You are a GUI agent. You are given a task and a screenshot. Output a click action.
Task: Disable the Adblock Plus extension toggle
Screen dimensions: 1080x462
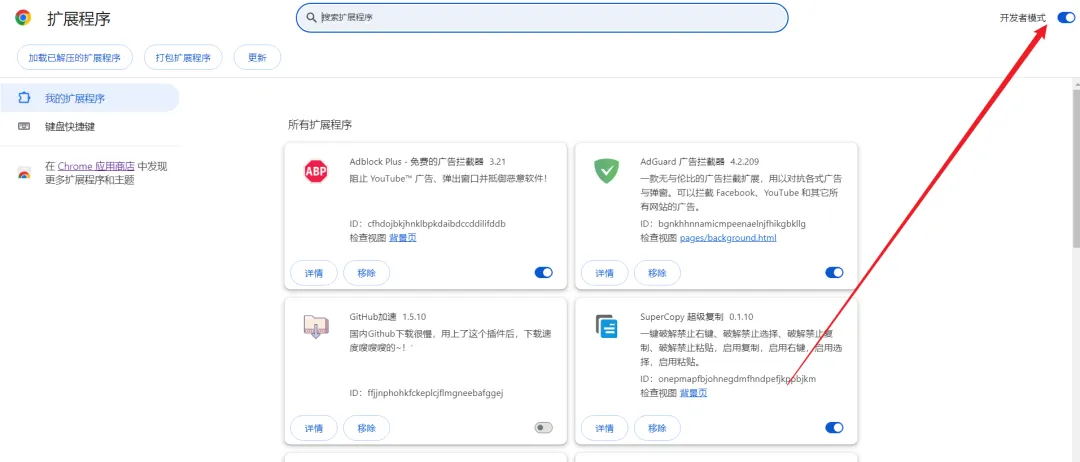pyautogui.click(x=543, y=273)
